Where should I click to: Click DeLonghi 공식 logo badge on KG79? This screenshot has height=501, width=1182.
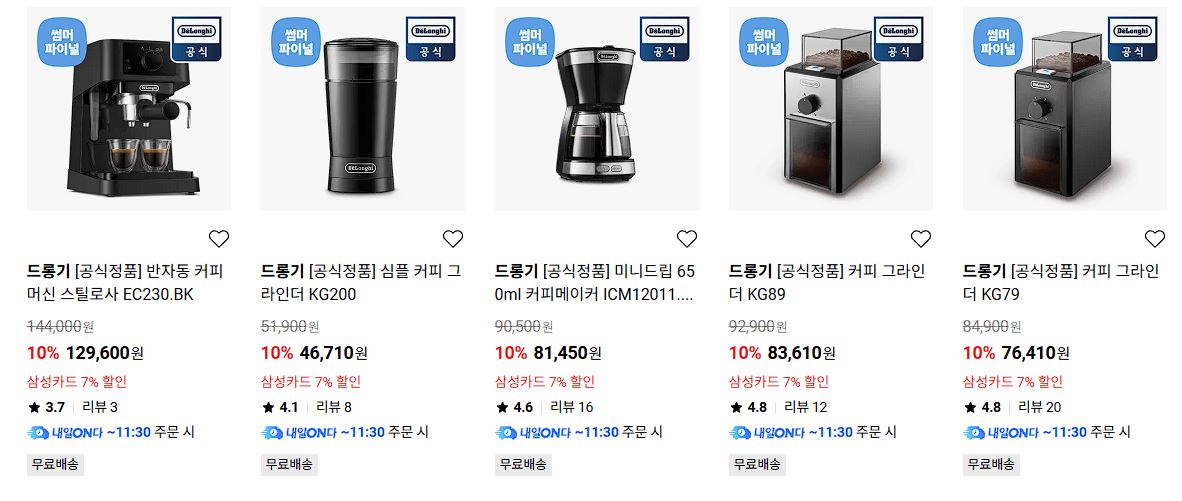pos(1132,38)
